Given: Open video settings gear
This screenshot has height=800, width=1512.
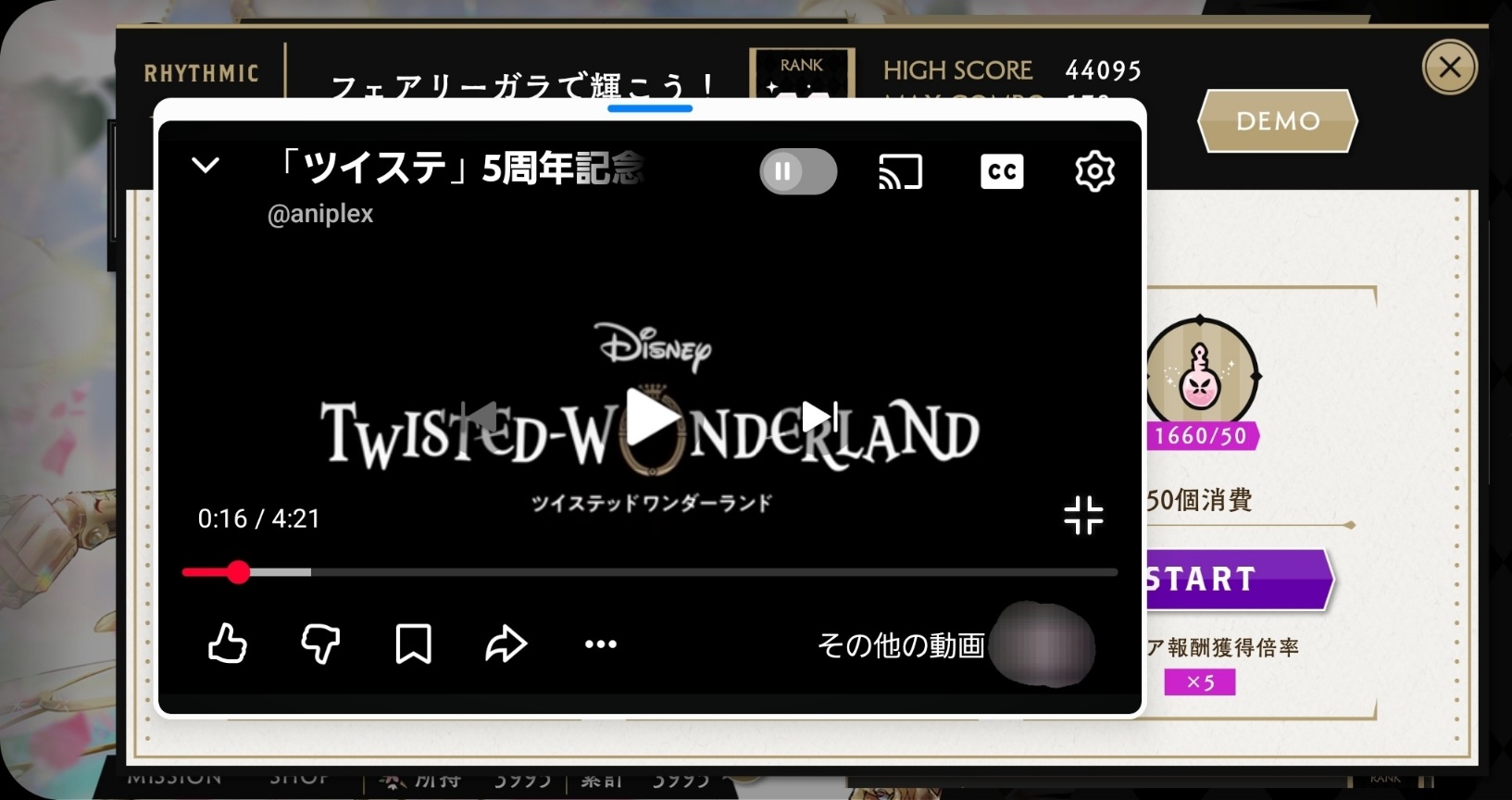Looking at the screenshot, I should click(1094, 171).
